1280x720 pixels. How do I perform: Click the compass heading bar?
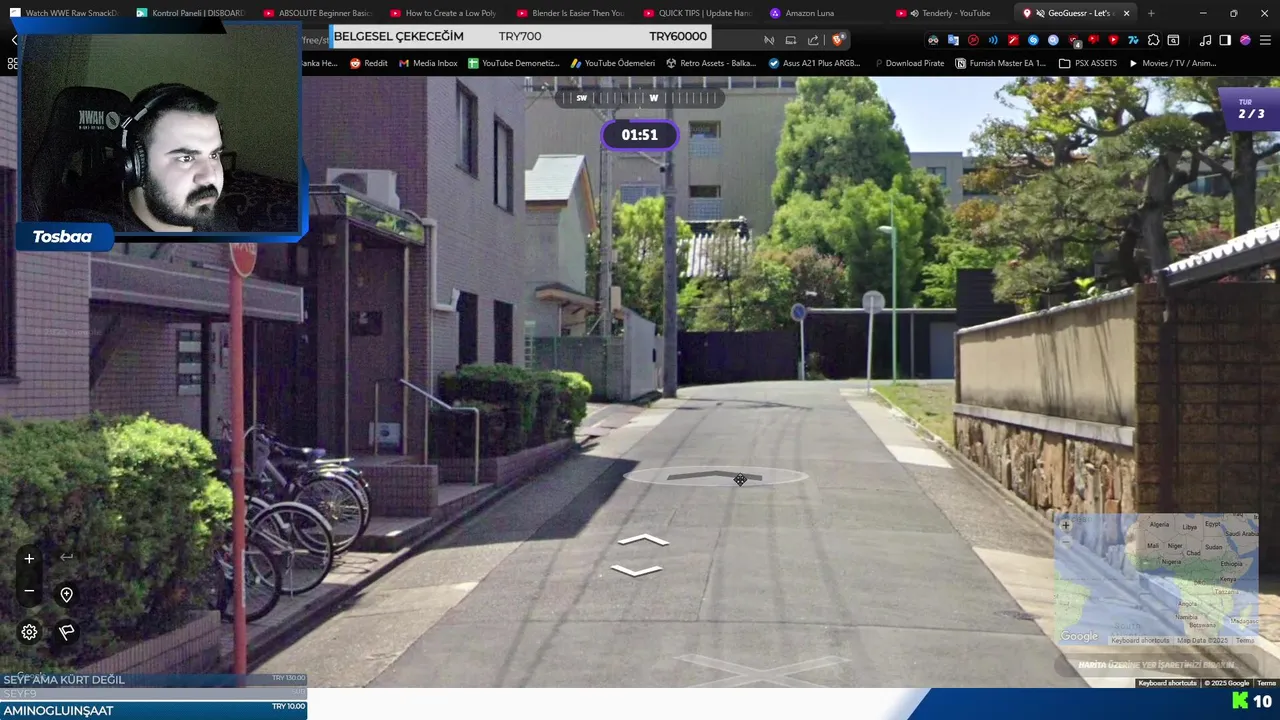[640, 98]
